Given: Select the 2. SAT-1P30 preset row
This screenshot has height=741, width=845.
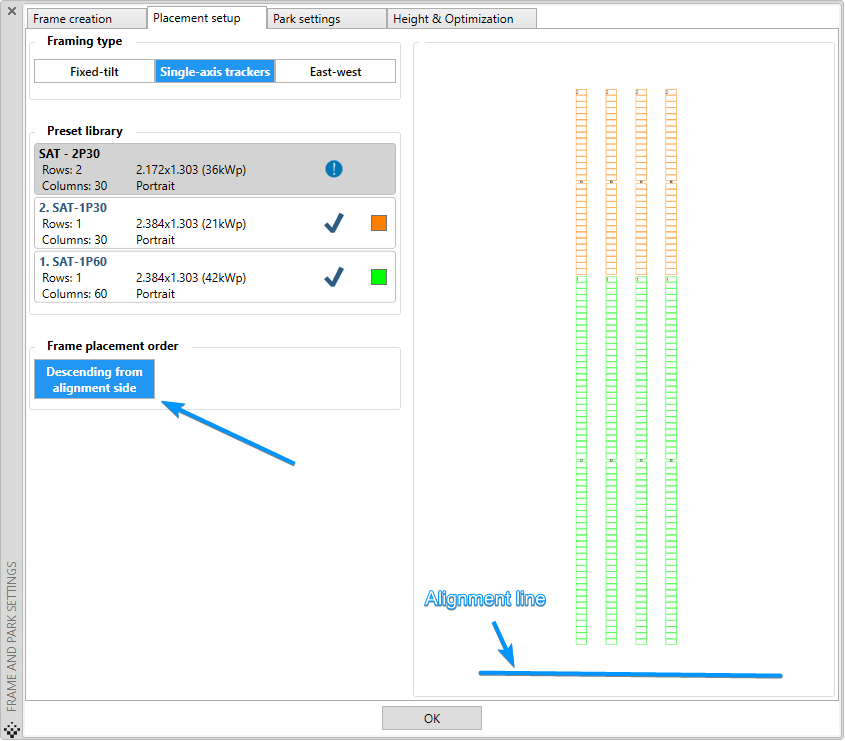Looking at the screenshot, I should [214, 223].
